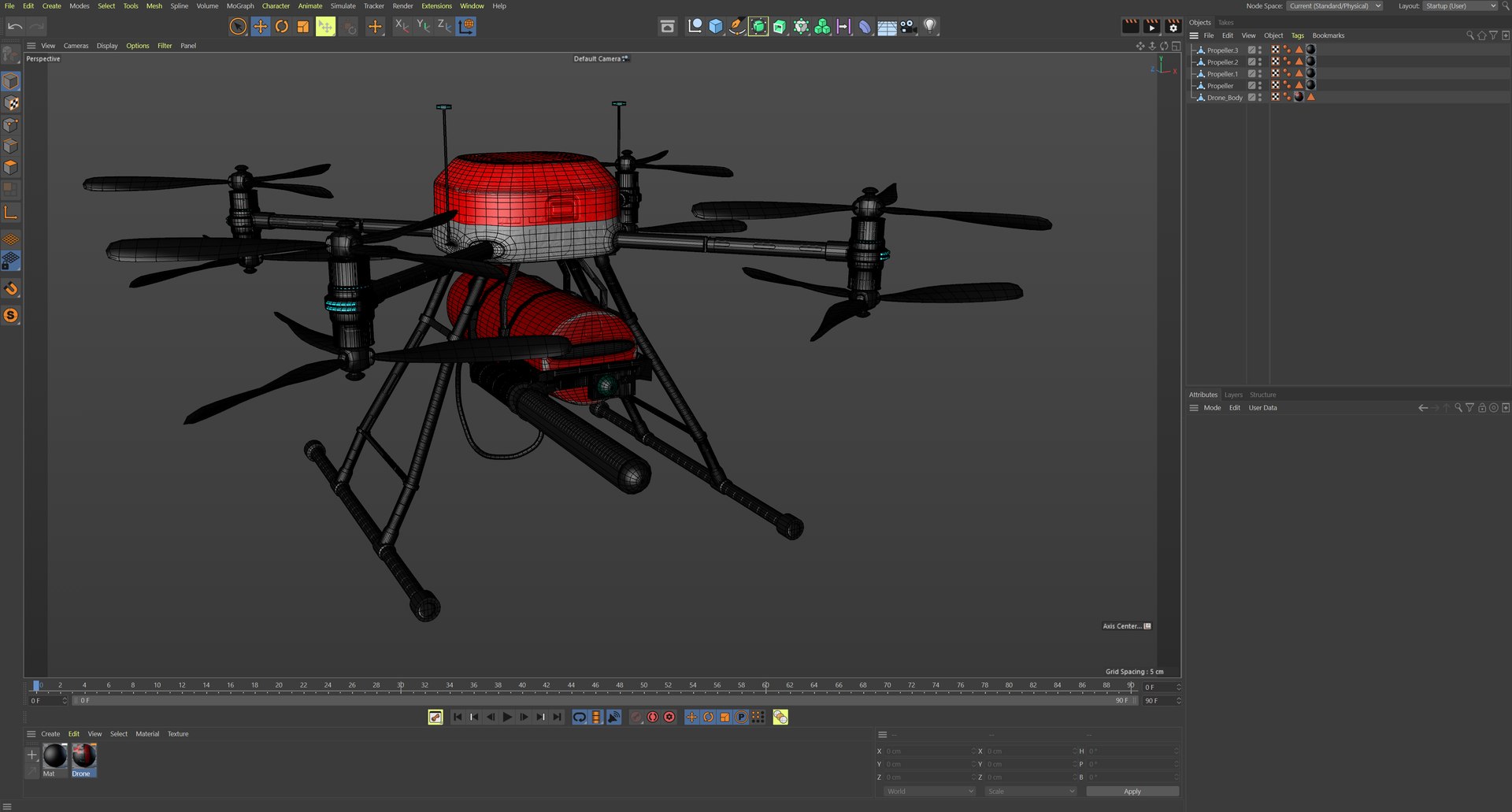Viewport: 1512px width, 812px height.
Task: Select the Rotate tool
Action: click(x=281, y=26)
